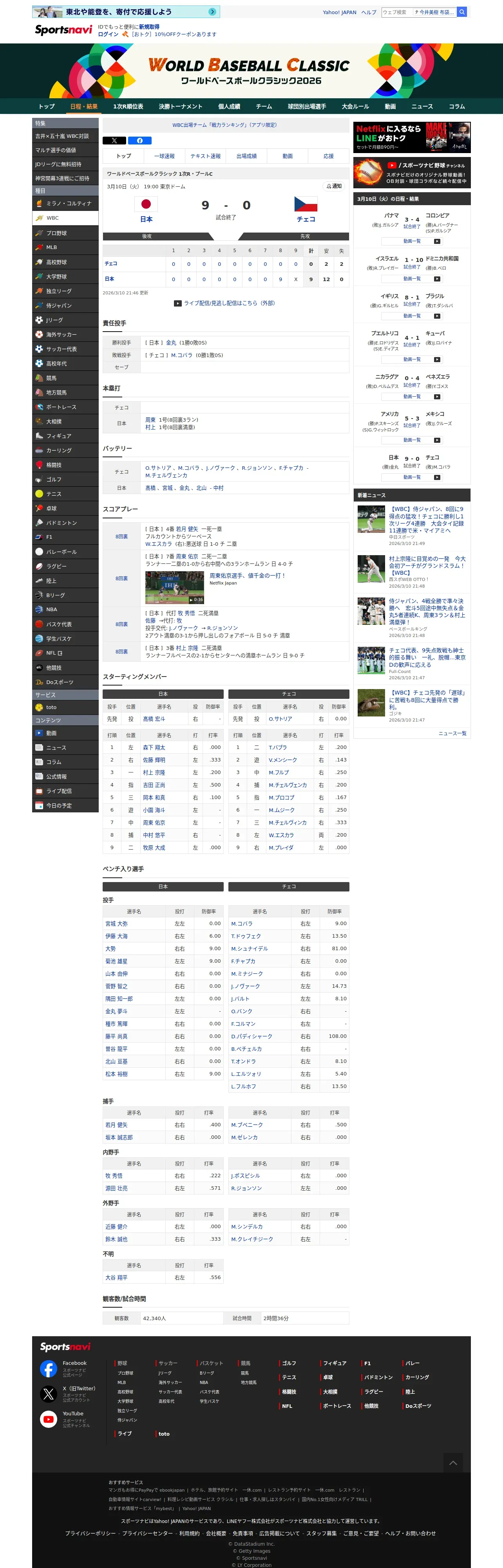Open 村上宗隆に目覚めの一発 news thumbnail
503x1568 pixels.
[371, 569]
